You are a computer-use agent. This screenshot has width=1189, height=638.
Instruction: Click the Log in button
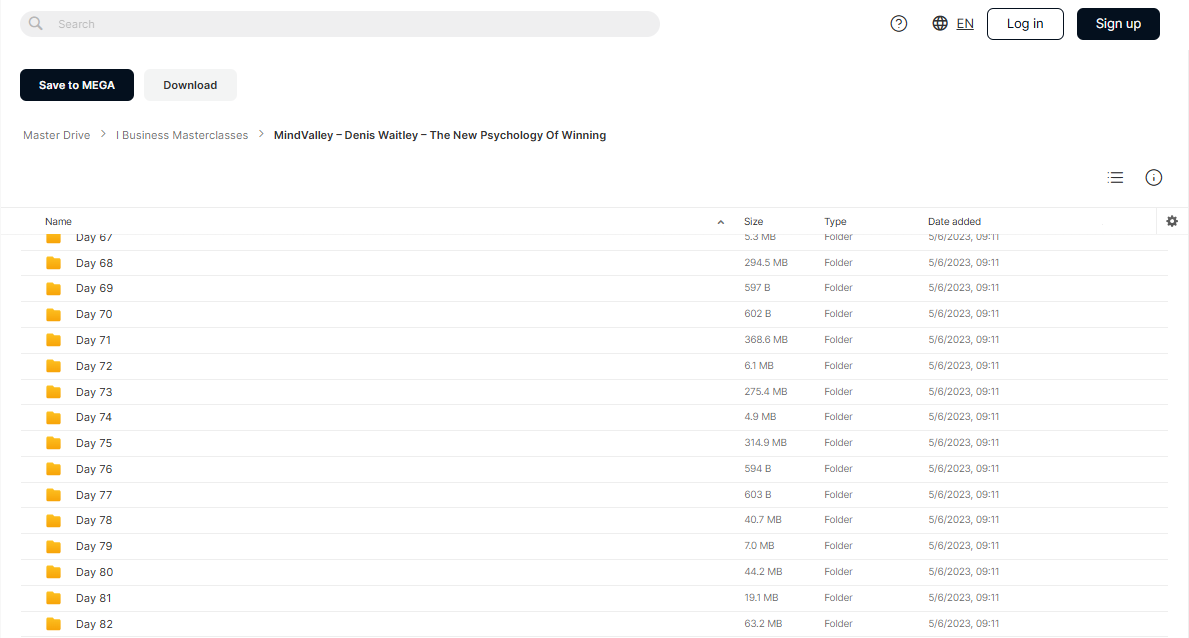pyautogui.click(x=1025, y=24)
